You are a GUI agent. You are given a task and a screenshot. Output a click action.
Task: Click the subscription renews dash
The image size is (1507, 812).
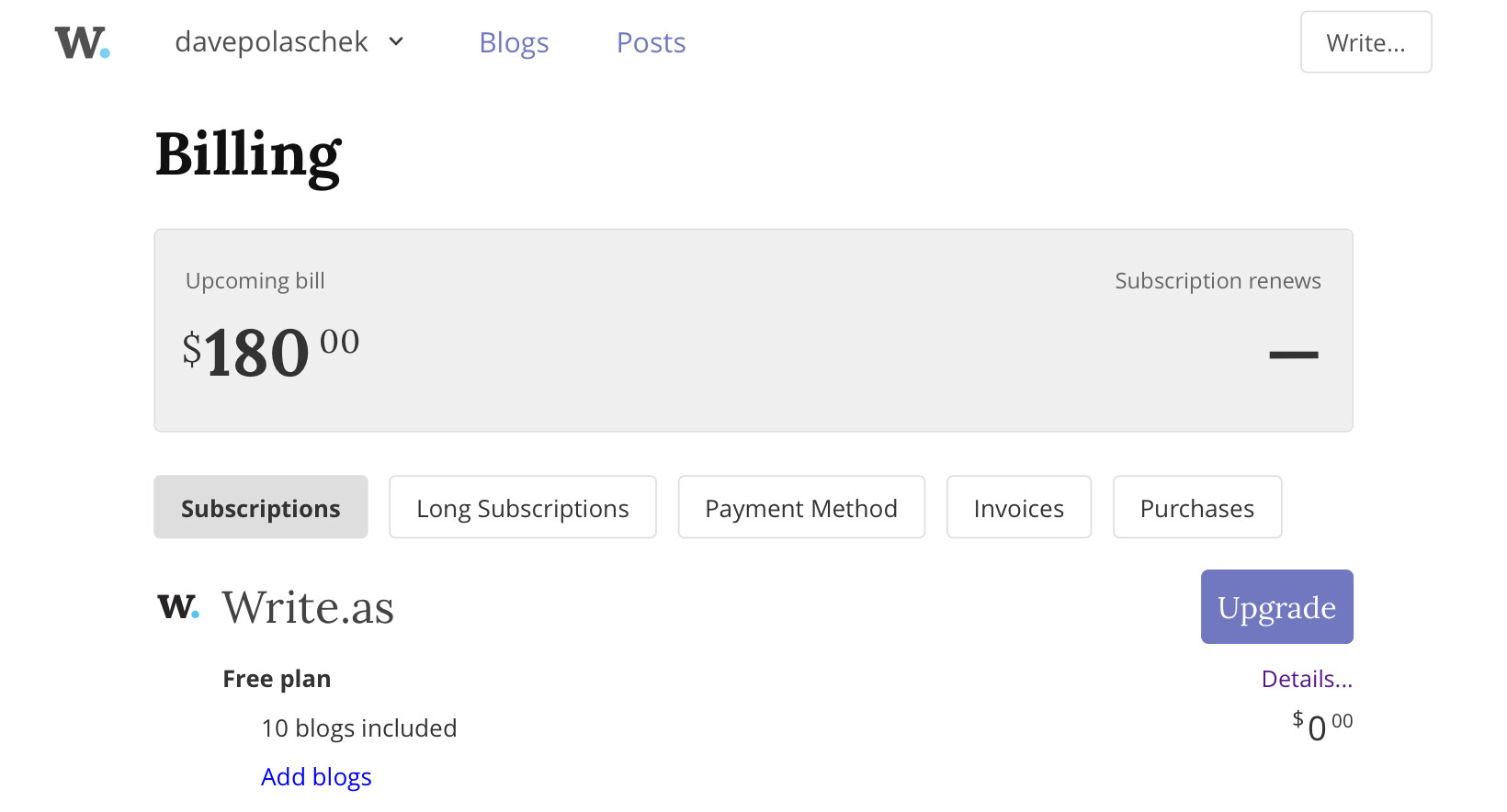click(1294, 355)
